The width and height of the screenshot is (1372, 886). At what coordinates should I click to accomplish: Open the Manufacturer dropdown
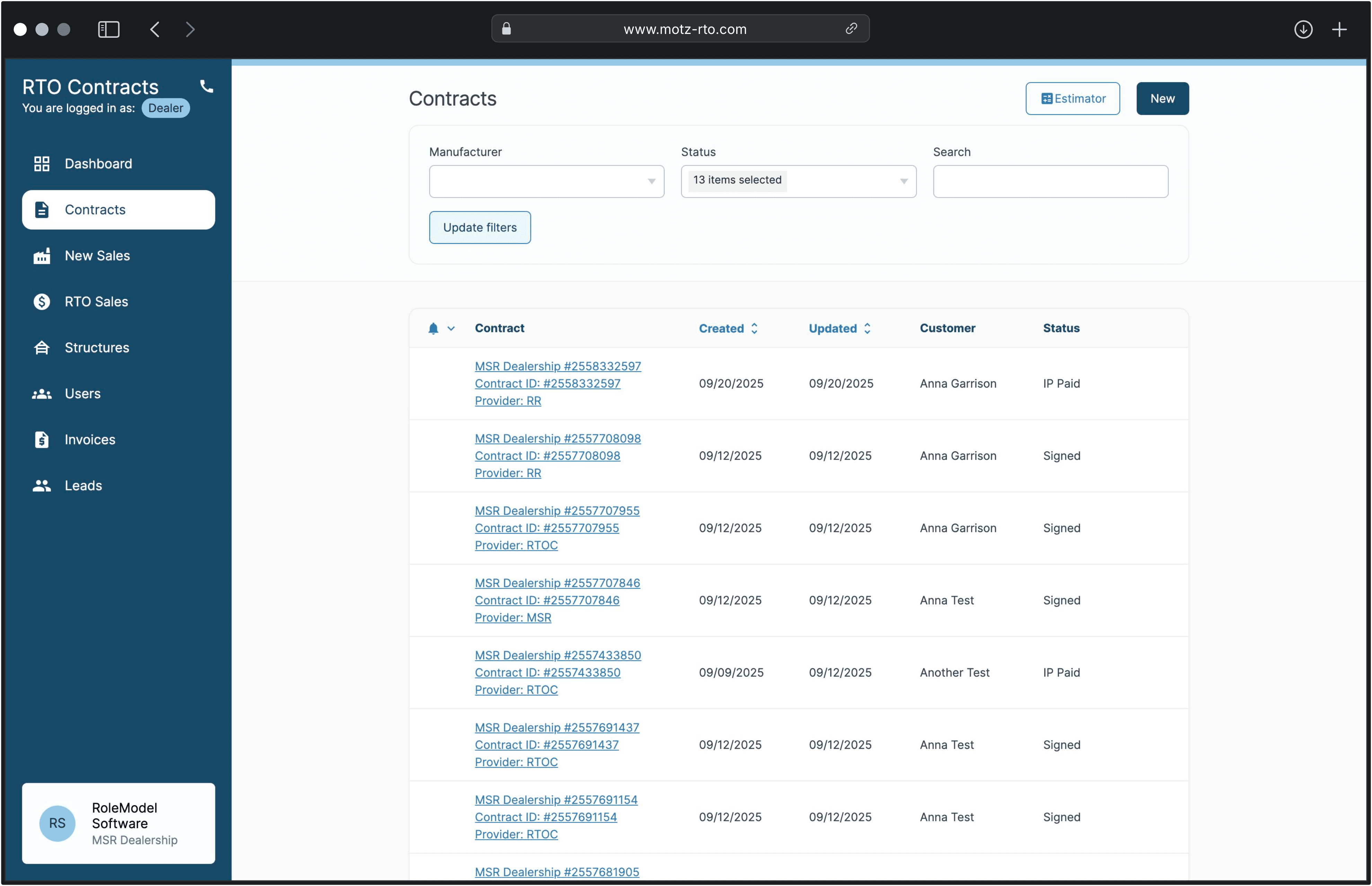coord(546,182)
